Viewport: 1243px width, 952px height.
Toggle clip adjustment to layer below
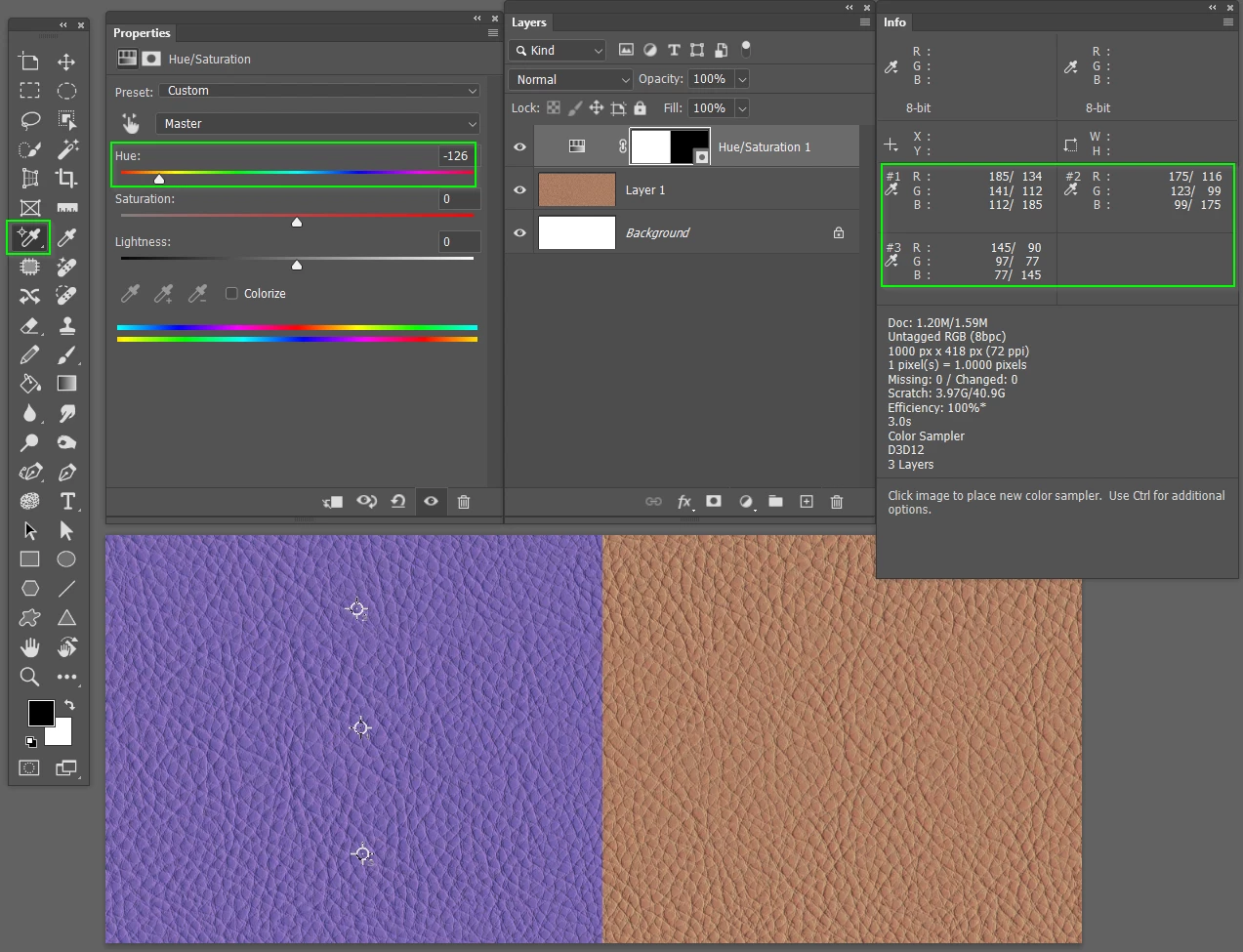[x=333, y=502]
